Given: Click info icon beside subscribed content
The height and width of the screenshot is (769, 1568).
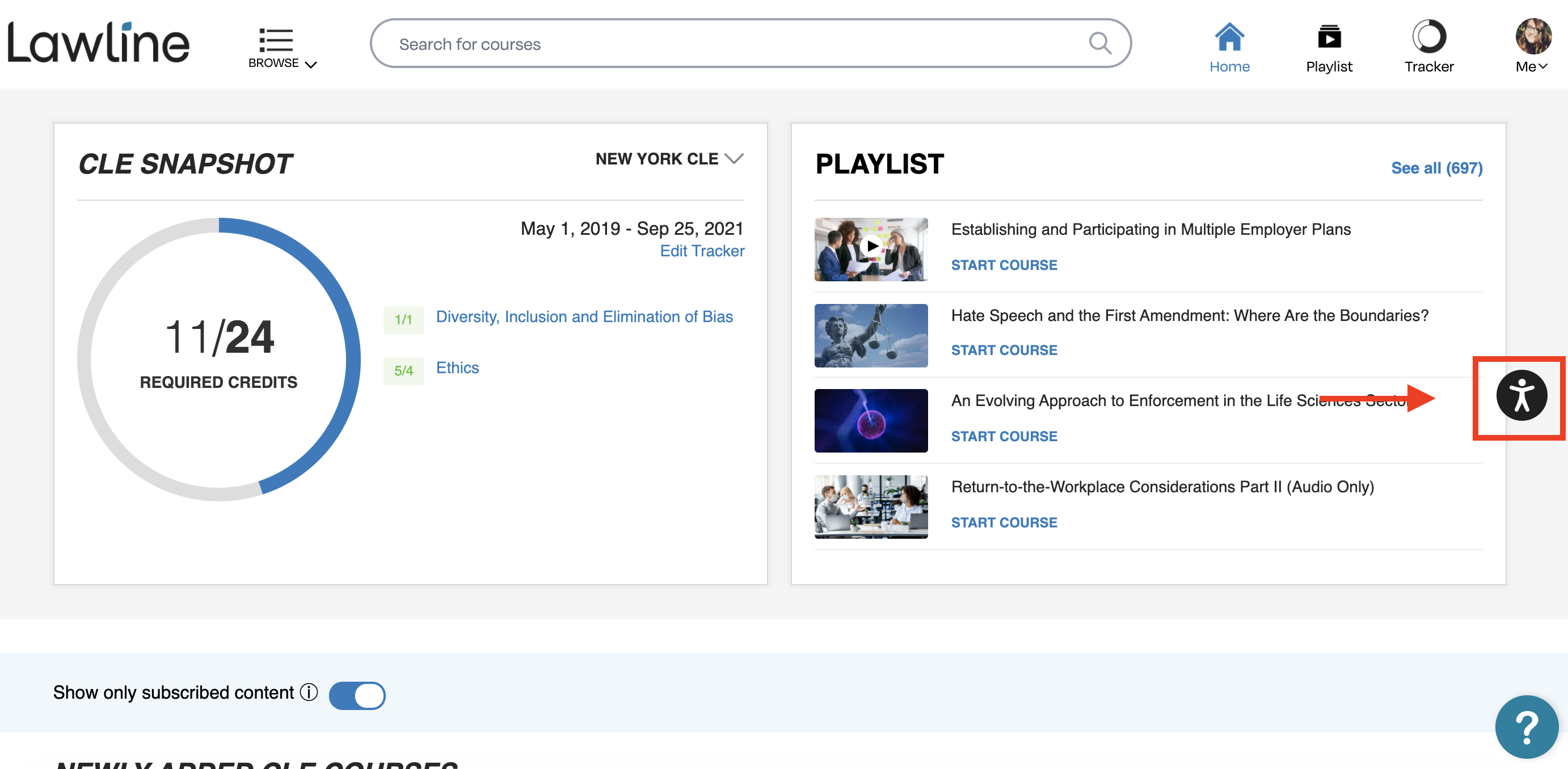Looking at the screenshot, I should pos(309,692).
